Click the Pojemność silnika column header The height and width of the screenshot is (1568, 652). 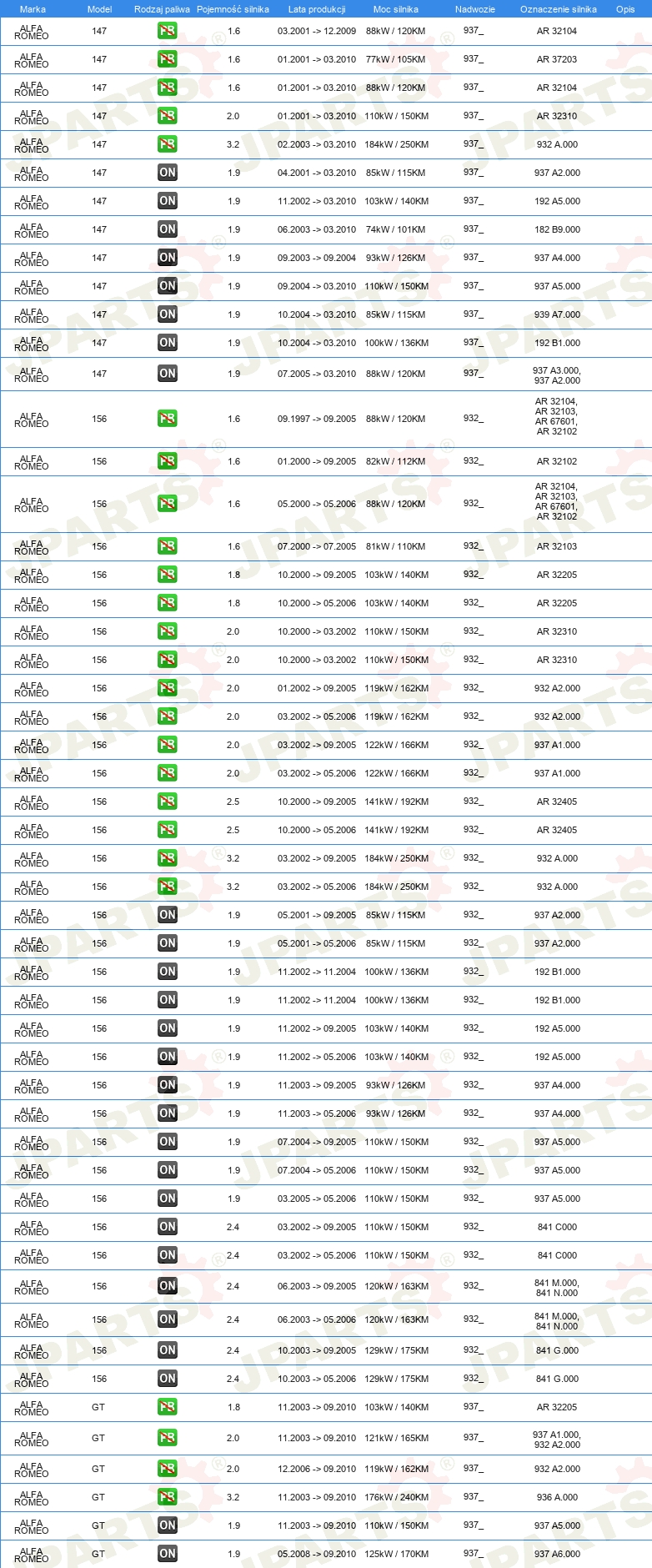[233, 9]
